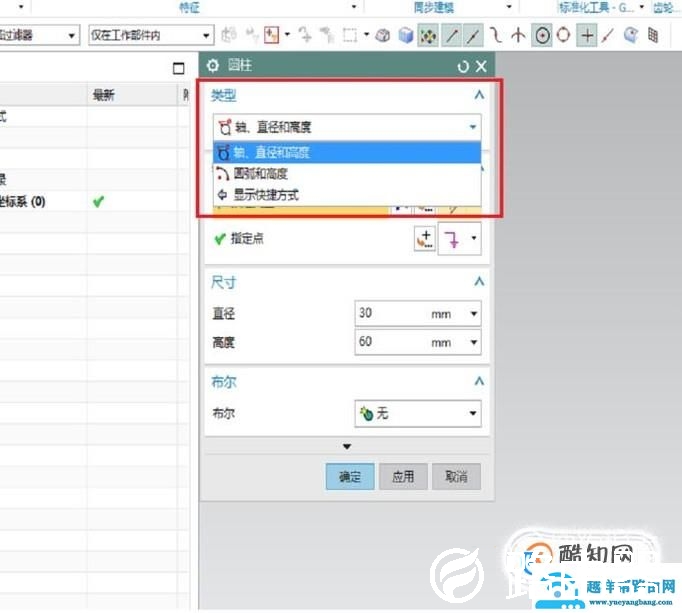Image resolution: width=682 pixels, height=613 pixels.
Task: Close the 圆柱 dialog
Action: pos(481,67)
